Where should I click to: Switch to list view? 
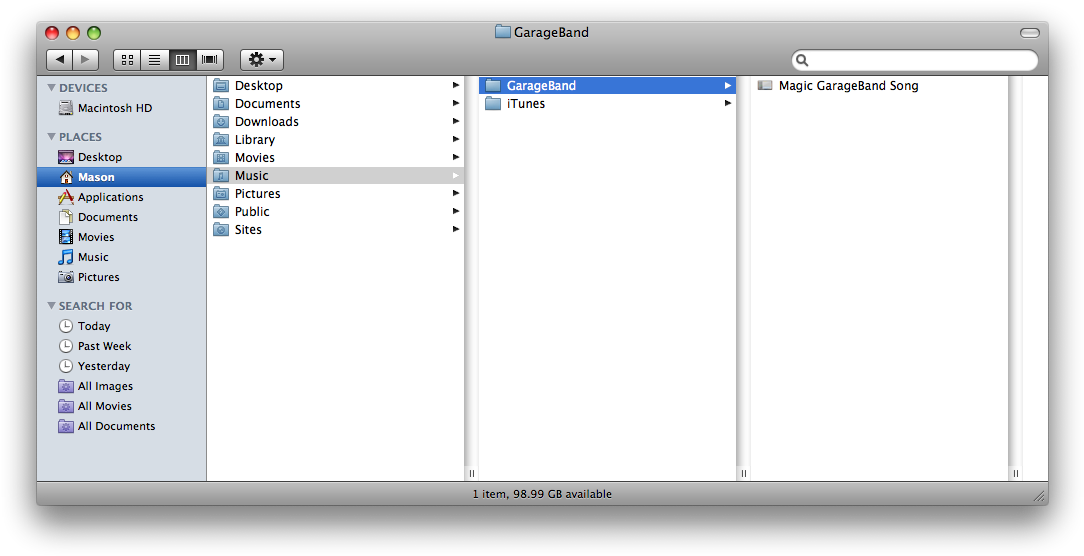coord(155,59)
